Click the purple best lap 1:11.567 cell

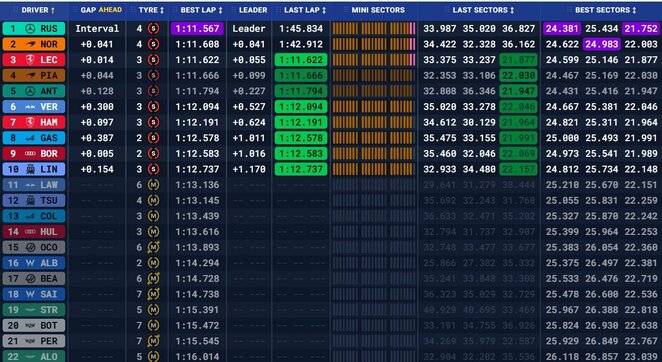[197, 29]
